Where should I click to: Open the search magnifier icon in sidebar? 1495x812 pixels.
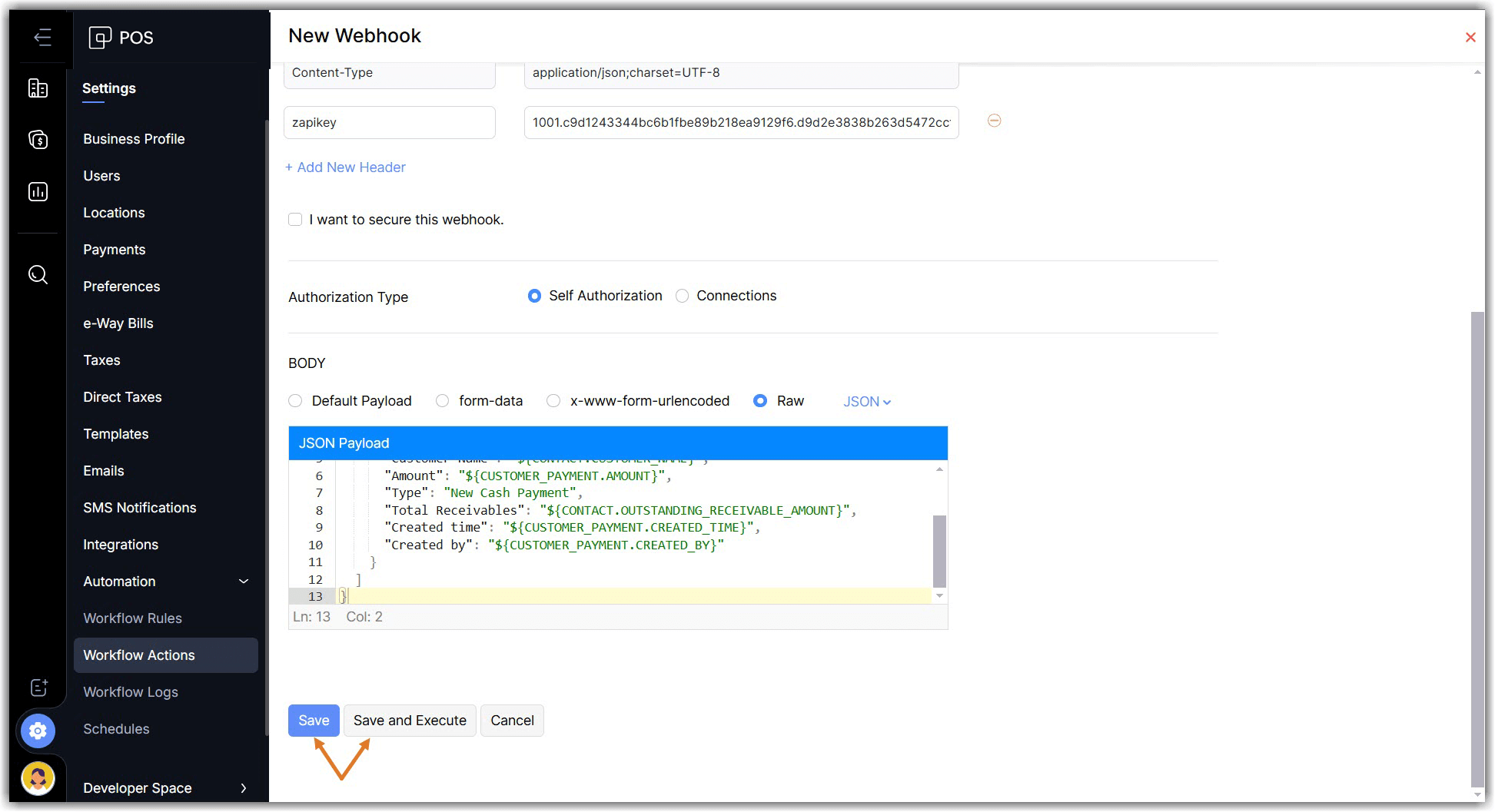[38, 274]
